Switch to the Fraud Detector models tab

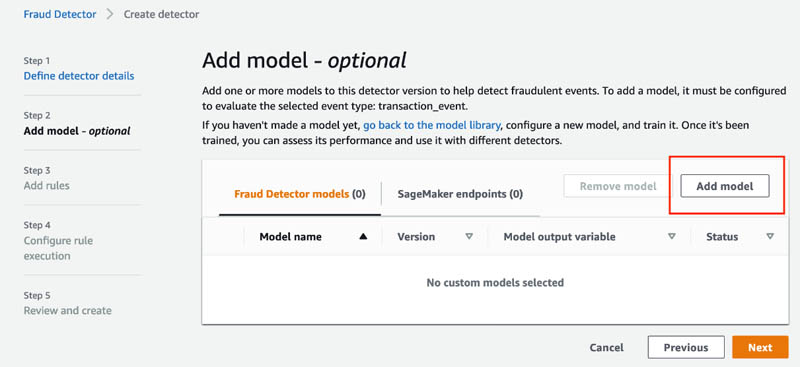coord(300,194)
